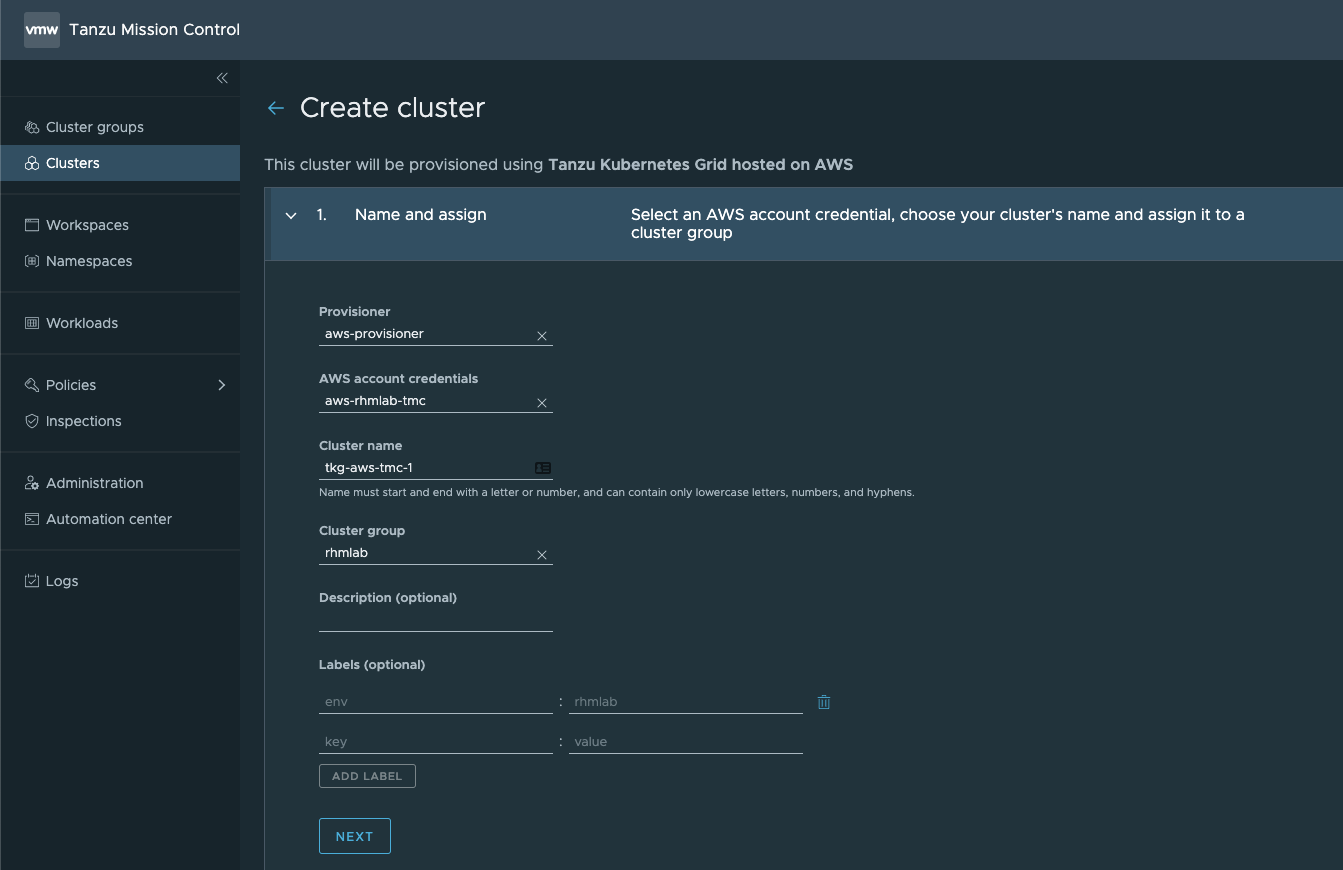Click the Tanzu Kubernetes Grid hosted on AWS text
1343x870 pixels.
(701, 164)
